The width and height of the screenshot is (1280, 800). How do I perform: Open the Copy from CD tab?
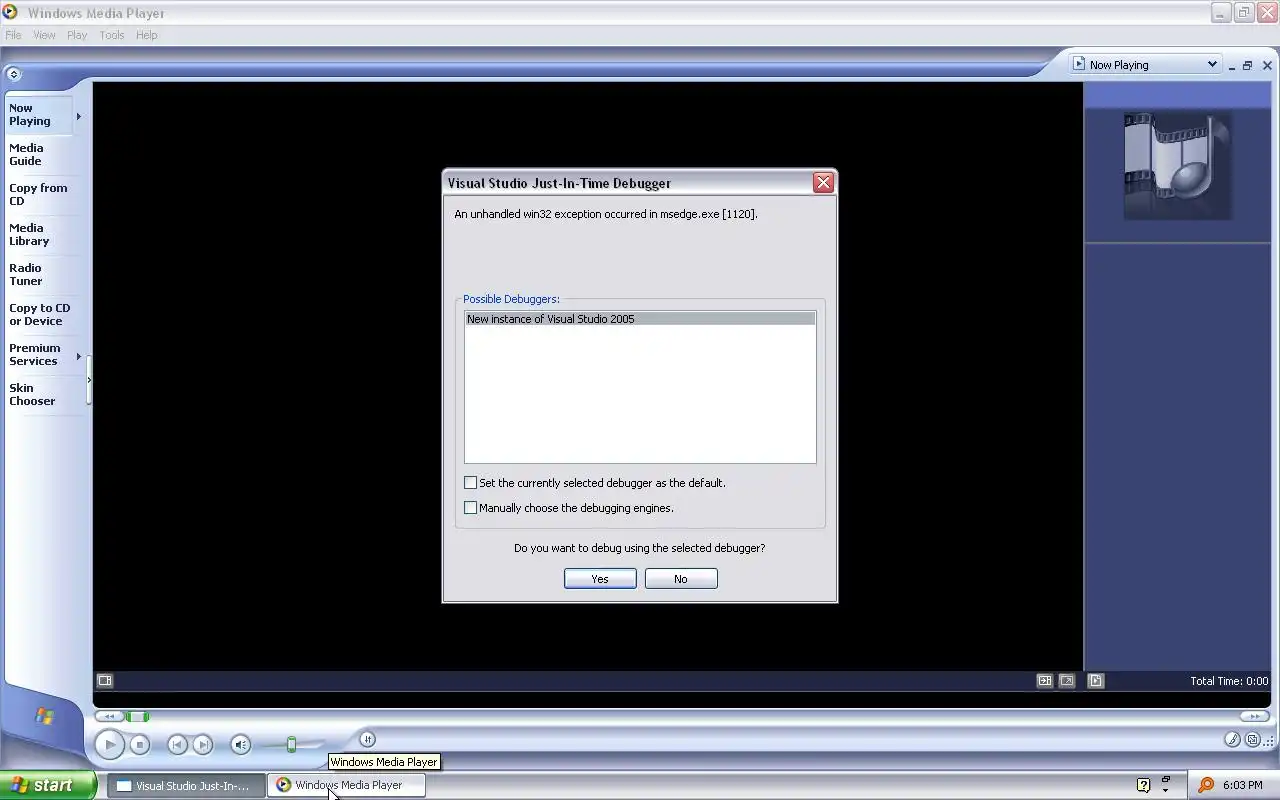[38, 195]
